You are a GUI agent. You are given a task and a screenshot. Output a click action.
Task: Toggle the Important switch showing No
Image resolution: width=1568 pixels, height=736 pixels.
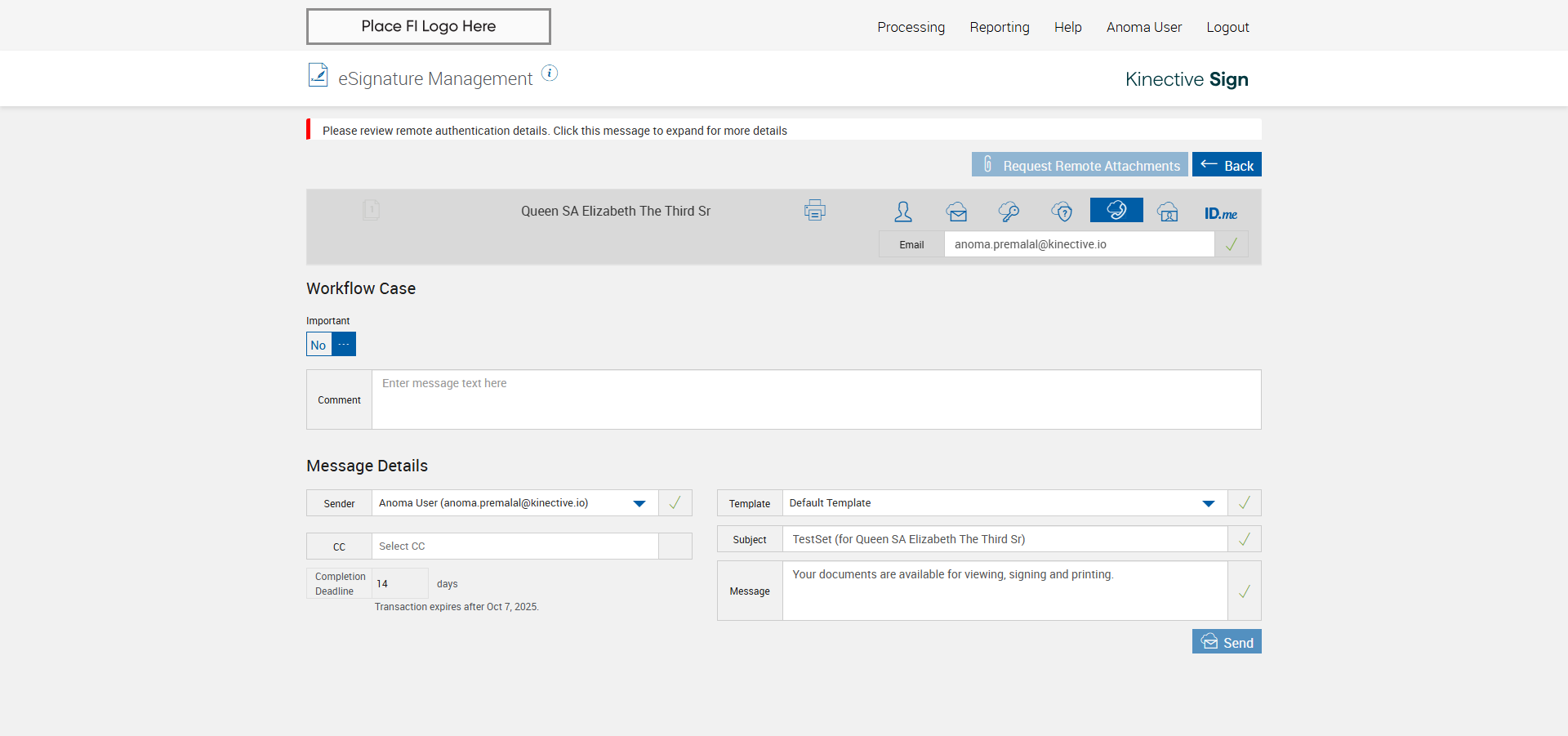(x=331, y=345)
